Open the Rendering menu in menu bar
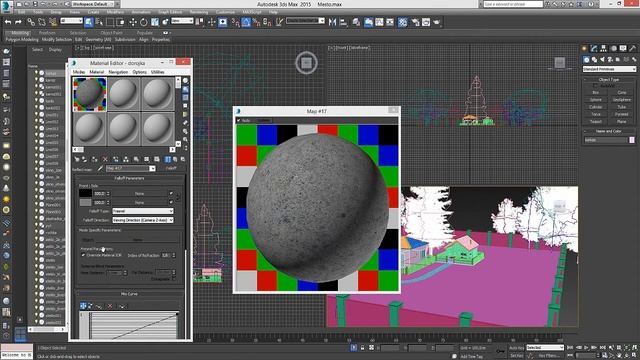Screen dimensions: 640x360 click(x=199, y=12)
